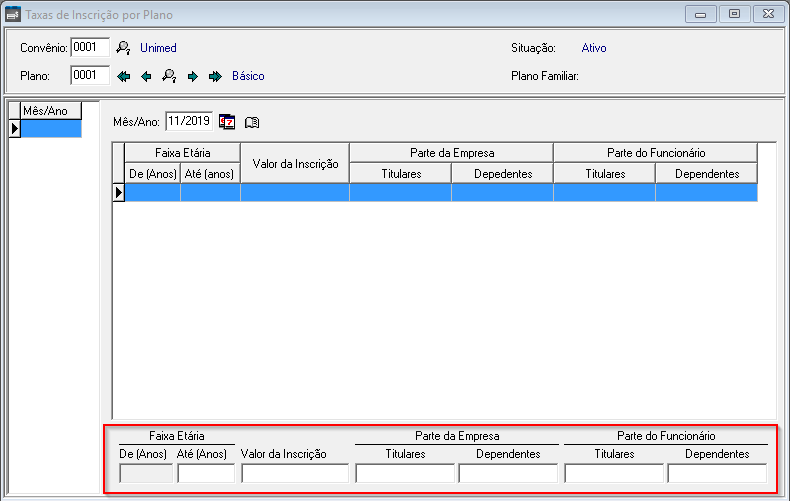
Task: Click the Convênio code input field
Action: tap(89, 48)
